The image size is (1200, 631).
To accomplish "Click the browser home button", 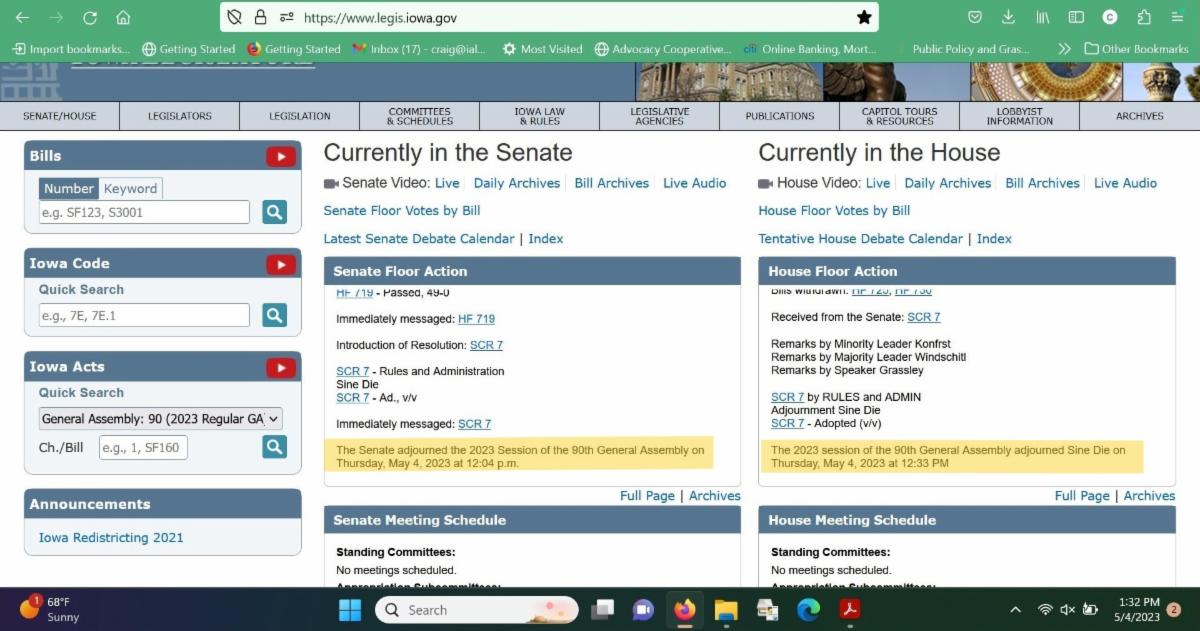I will tap(123, 17).
